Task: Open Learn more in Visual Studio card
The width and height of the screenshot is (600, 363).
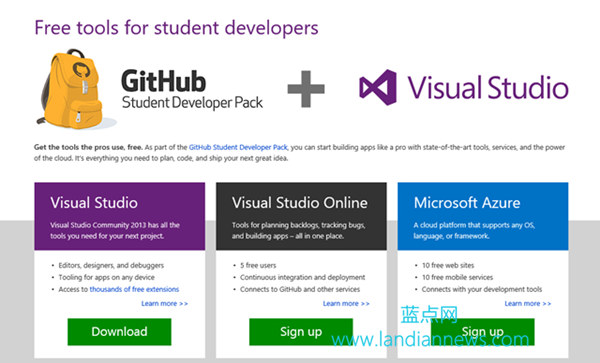Action: click(x=165, y=304)
